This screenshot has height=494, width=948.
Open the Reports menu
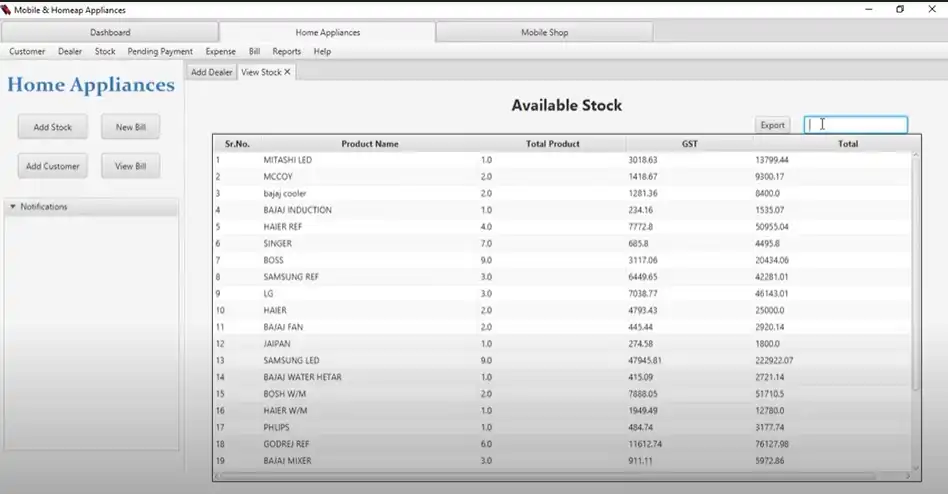pos(286,51)
